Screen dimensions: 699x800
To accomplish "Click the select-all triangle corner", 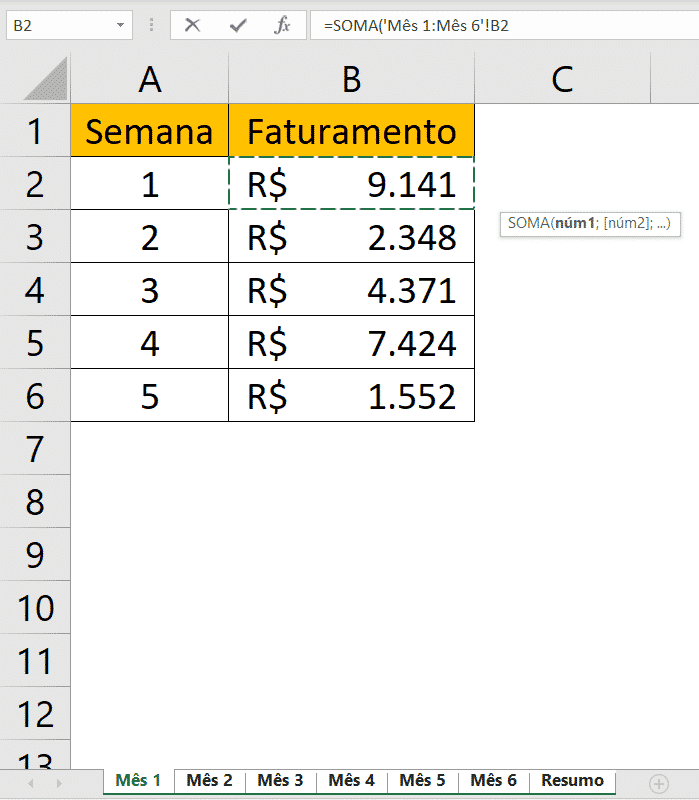I will pos(45,79).
